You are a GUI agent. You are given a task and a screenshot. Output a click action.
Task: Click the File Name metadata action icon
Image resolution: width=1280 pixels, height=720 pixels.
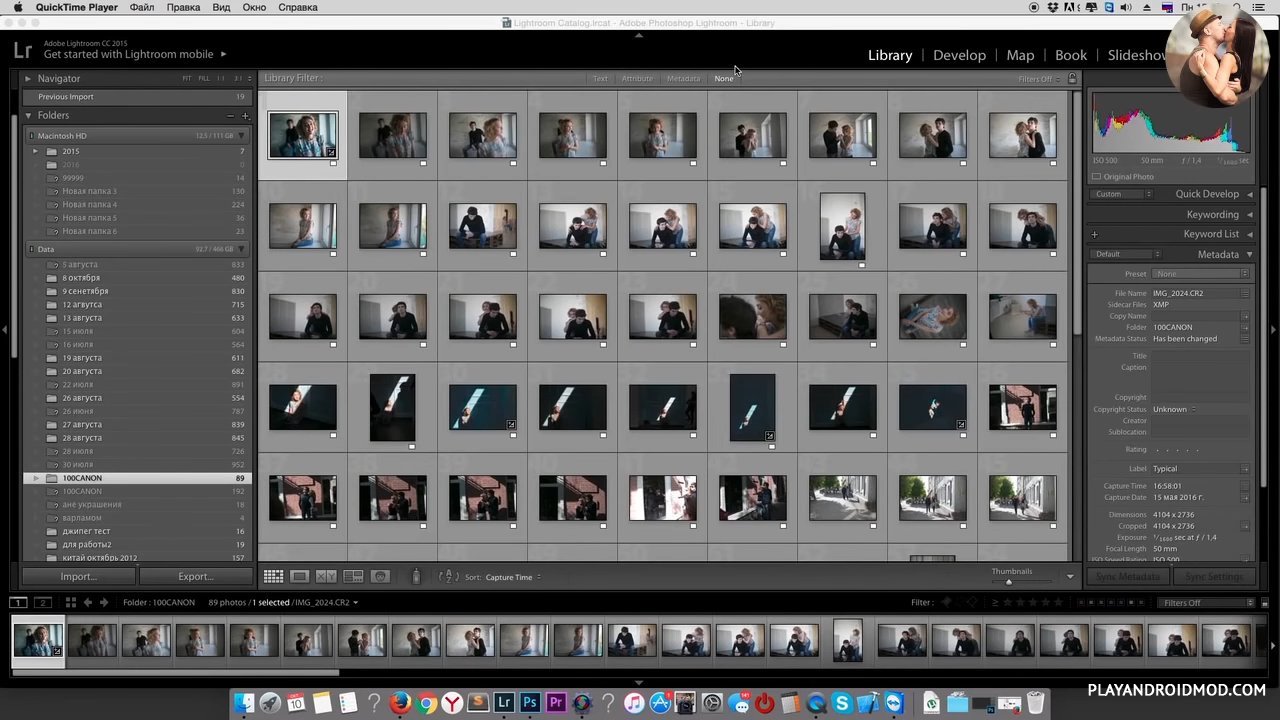[1245, 294]
